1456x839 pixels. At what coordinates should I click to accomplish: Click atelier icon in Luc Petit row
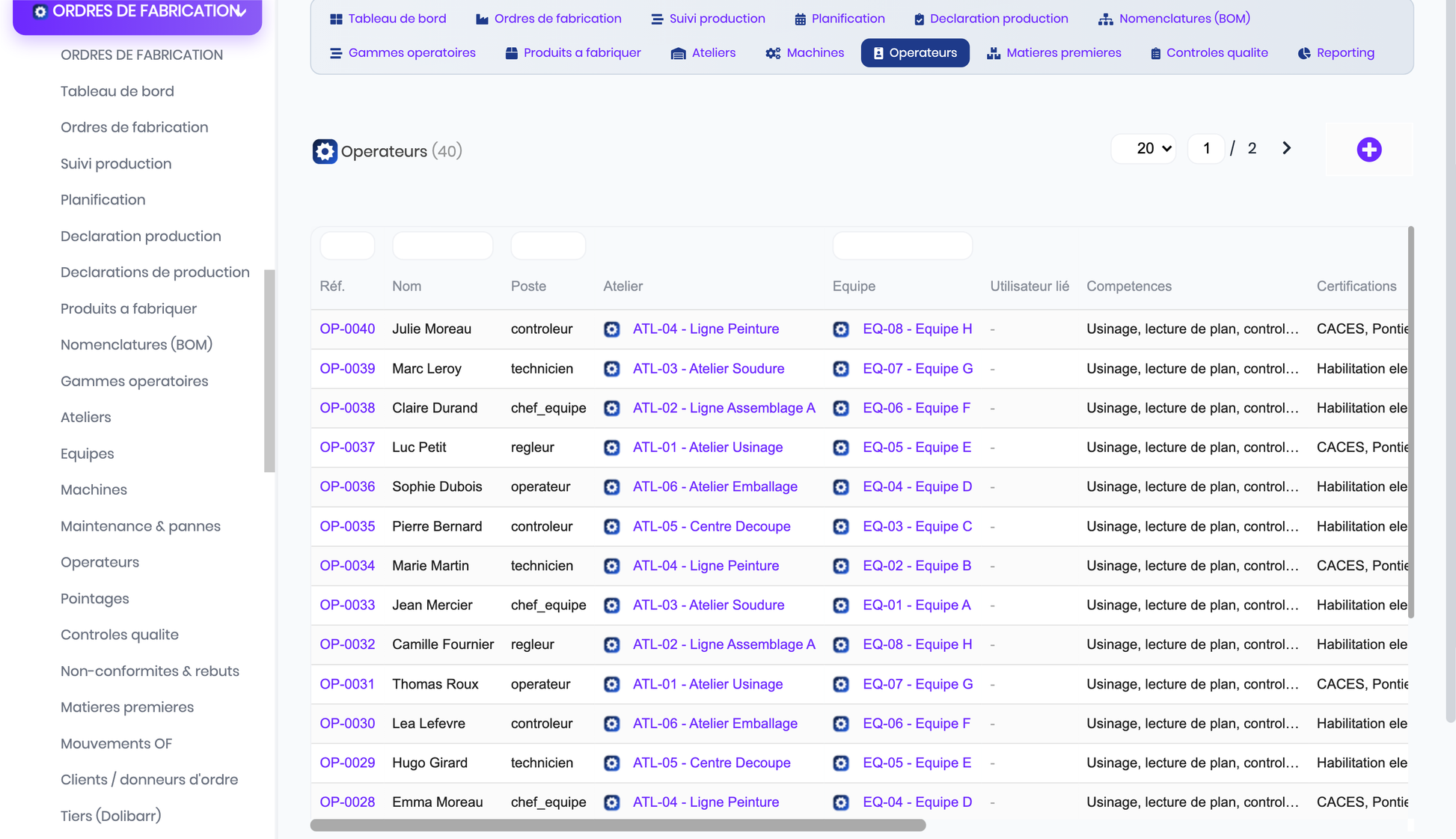tap(612, 448)
